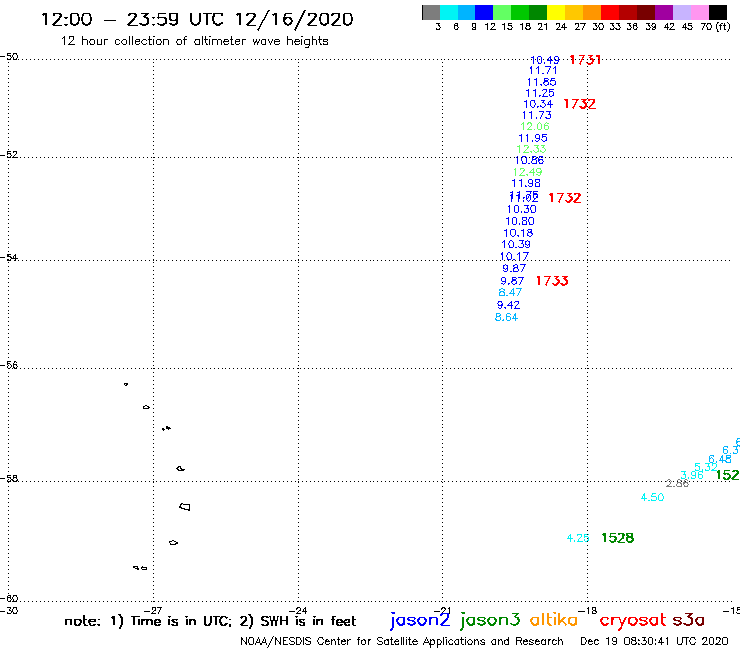Select the 9.42 wave height reading
Image resolution: width=740 pixels, height=650 pixels.
pyautogui.click(x=508, y=305)
